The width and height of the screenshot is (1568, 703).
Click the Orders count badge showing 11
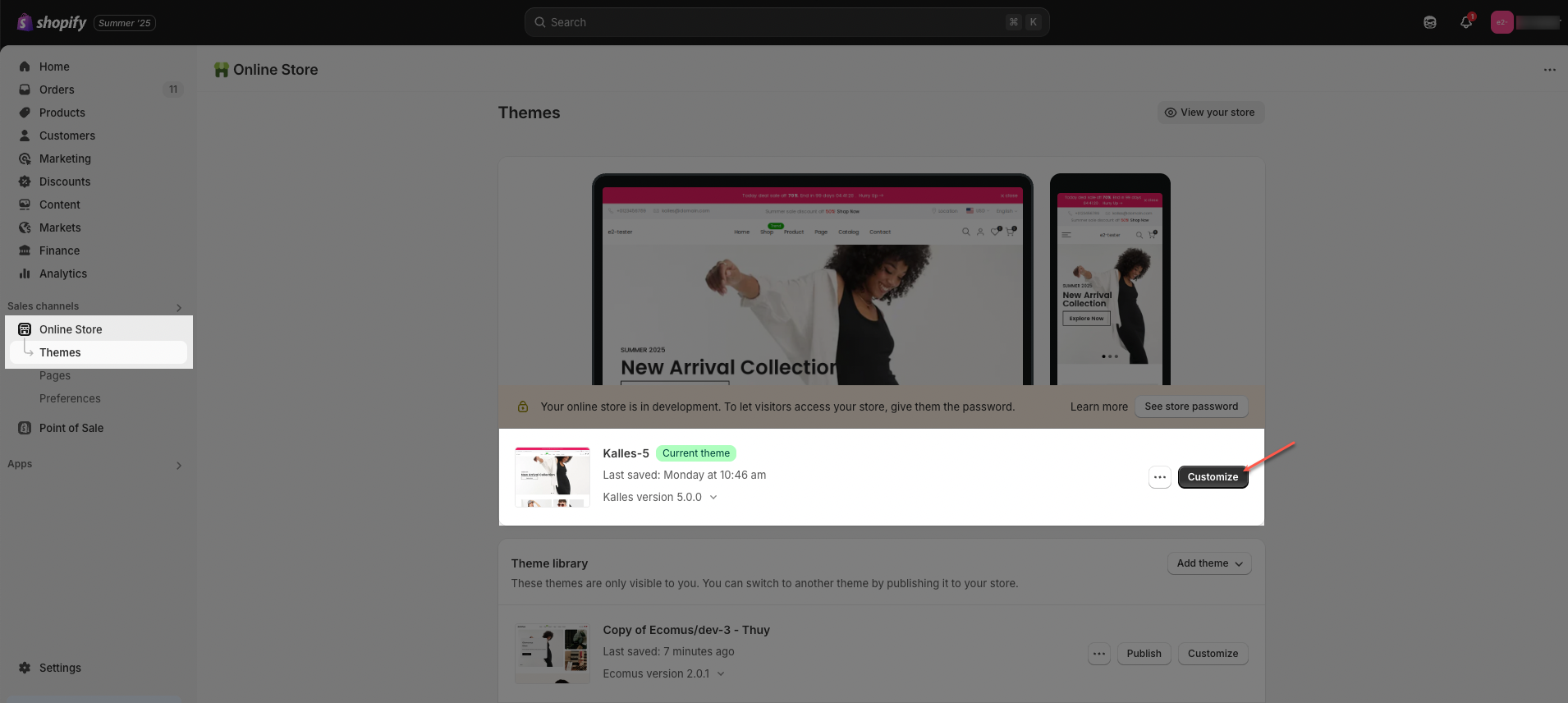click(173, 90)
